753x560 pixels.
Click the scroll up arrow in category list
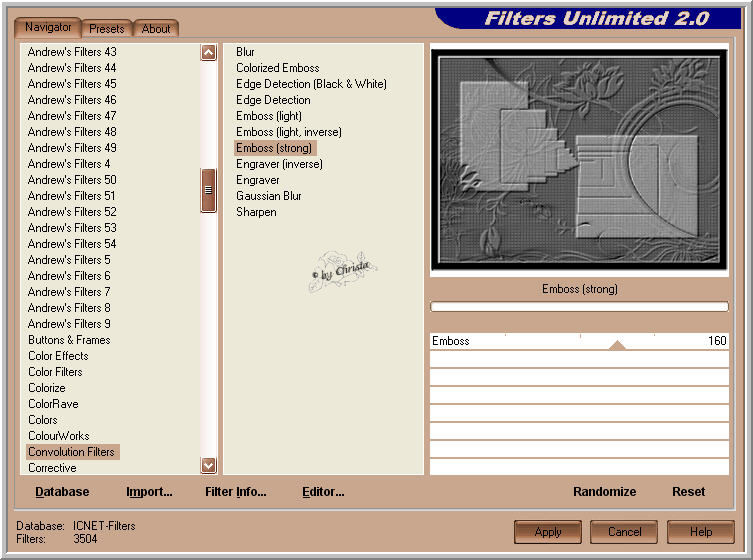pyautogui.click(x=208, y=52)
